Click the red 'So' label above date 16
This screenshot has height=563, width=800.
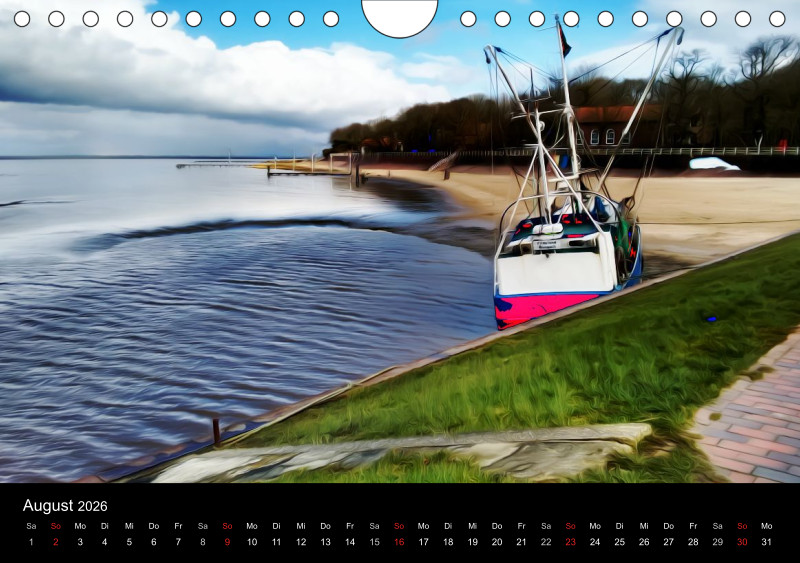tap(399, 526)
